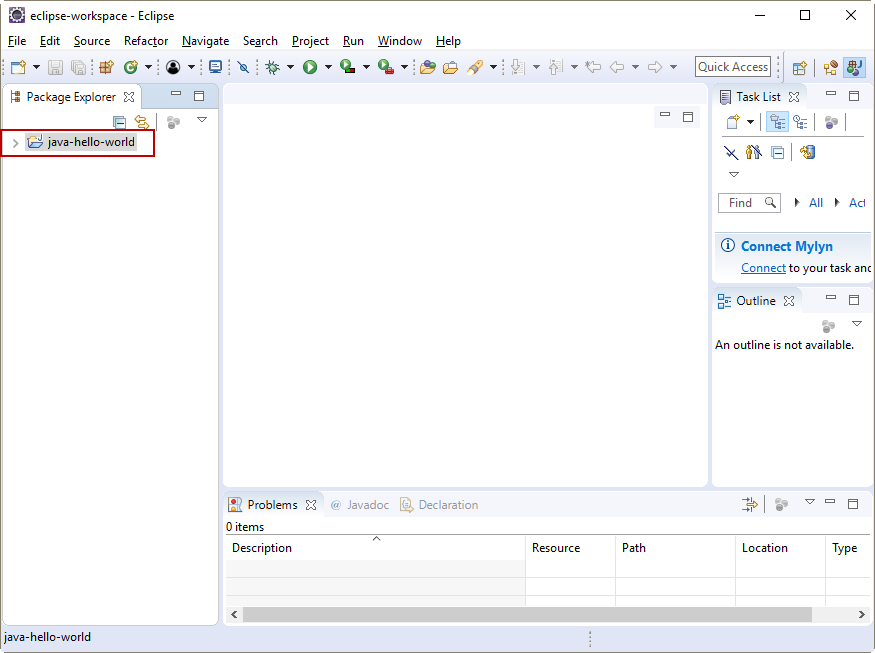The height and width of the screenshot is (653, 875).
Task: Click the New Task icon in Task List
Action: pyautogui.click(x=733, y=122)
